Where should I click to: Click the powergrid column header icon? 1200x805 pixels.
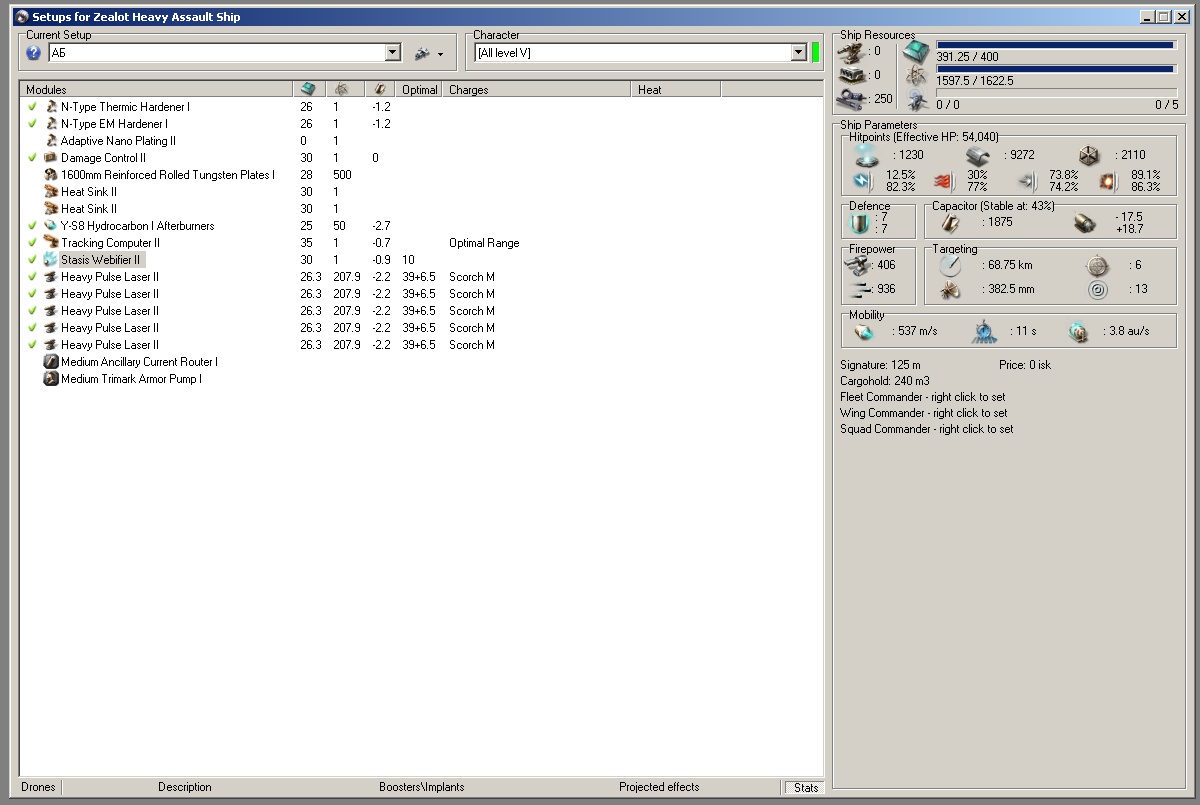[x=341, y=89]
